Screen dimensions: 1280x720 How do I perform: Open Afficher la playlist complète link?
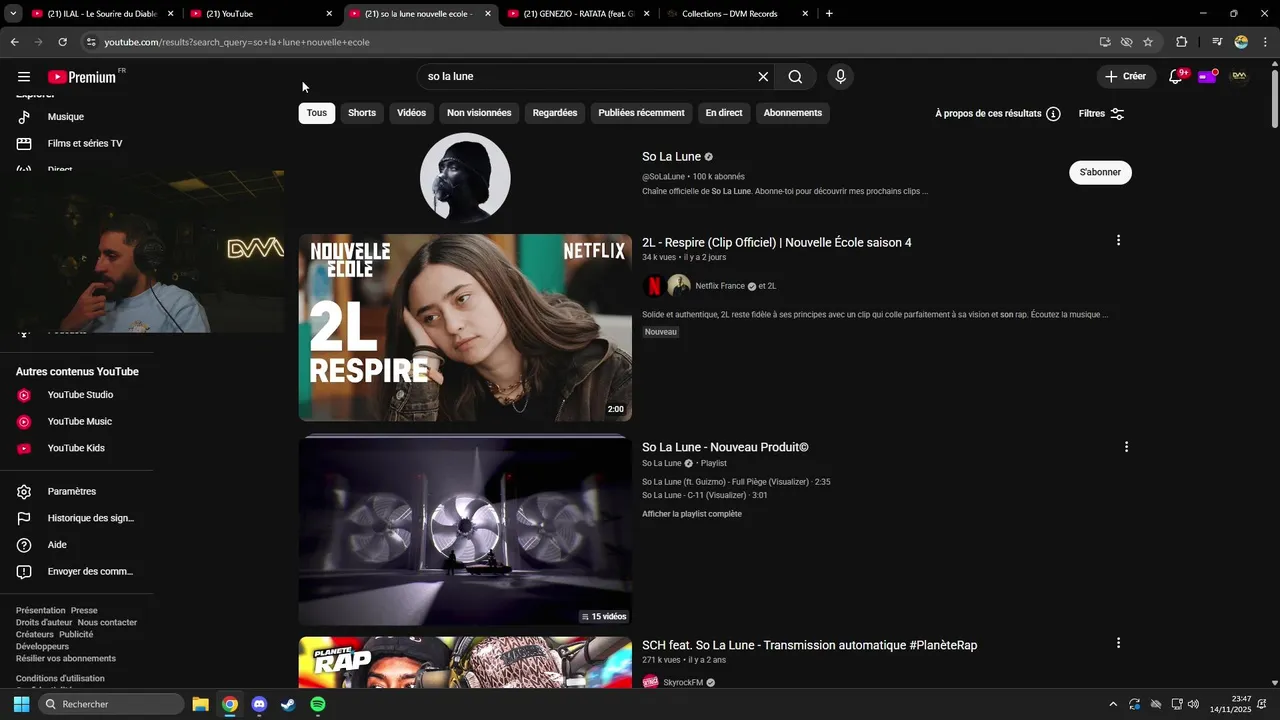coord(692,514)
